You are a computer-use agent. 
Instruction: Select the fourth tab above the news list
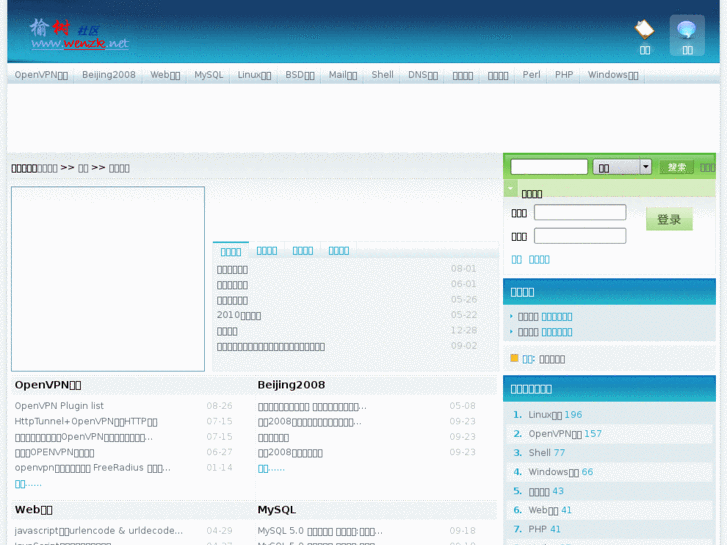coord(339,250)
